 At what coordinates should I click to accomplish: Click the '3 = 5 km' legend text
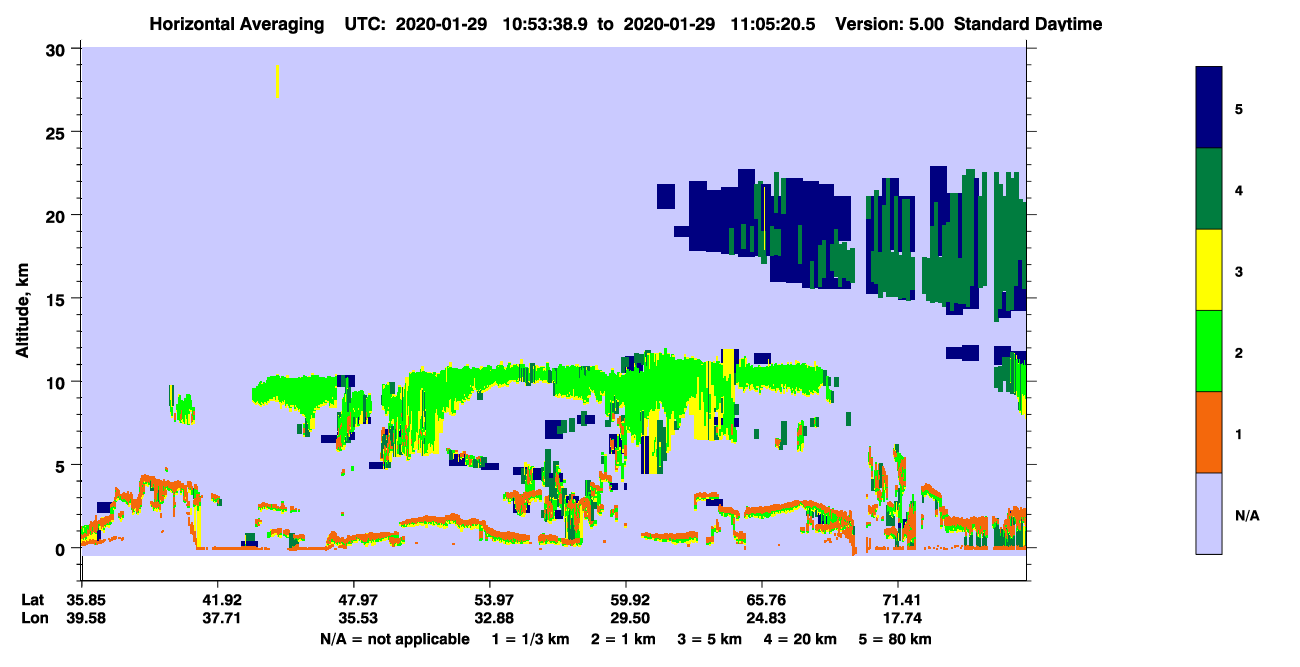click(x=709, y=639)
